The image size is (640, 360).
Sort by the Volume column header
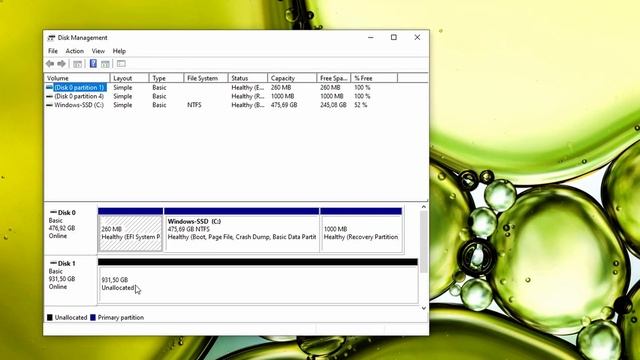77,78
